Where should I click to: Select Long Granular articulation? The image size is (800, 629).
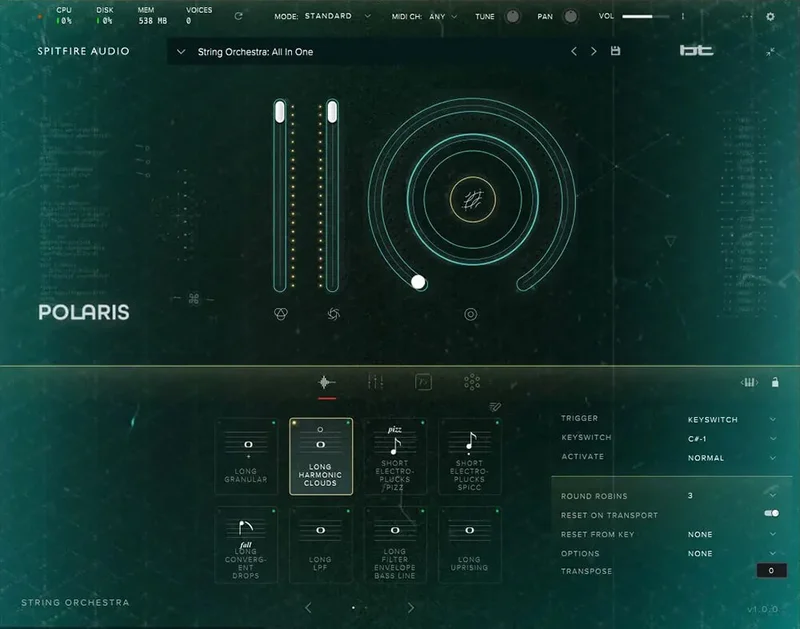click(x=246, y=456)
